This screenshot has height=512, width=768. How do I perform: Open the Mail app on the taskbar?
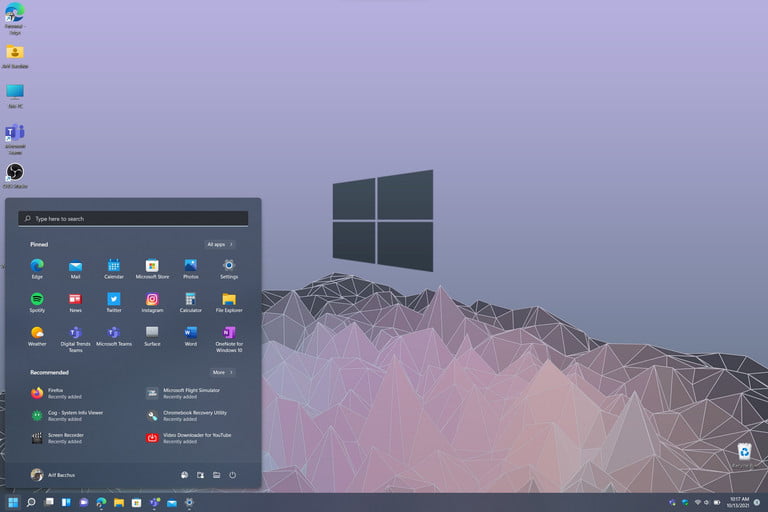click(172, 502)
